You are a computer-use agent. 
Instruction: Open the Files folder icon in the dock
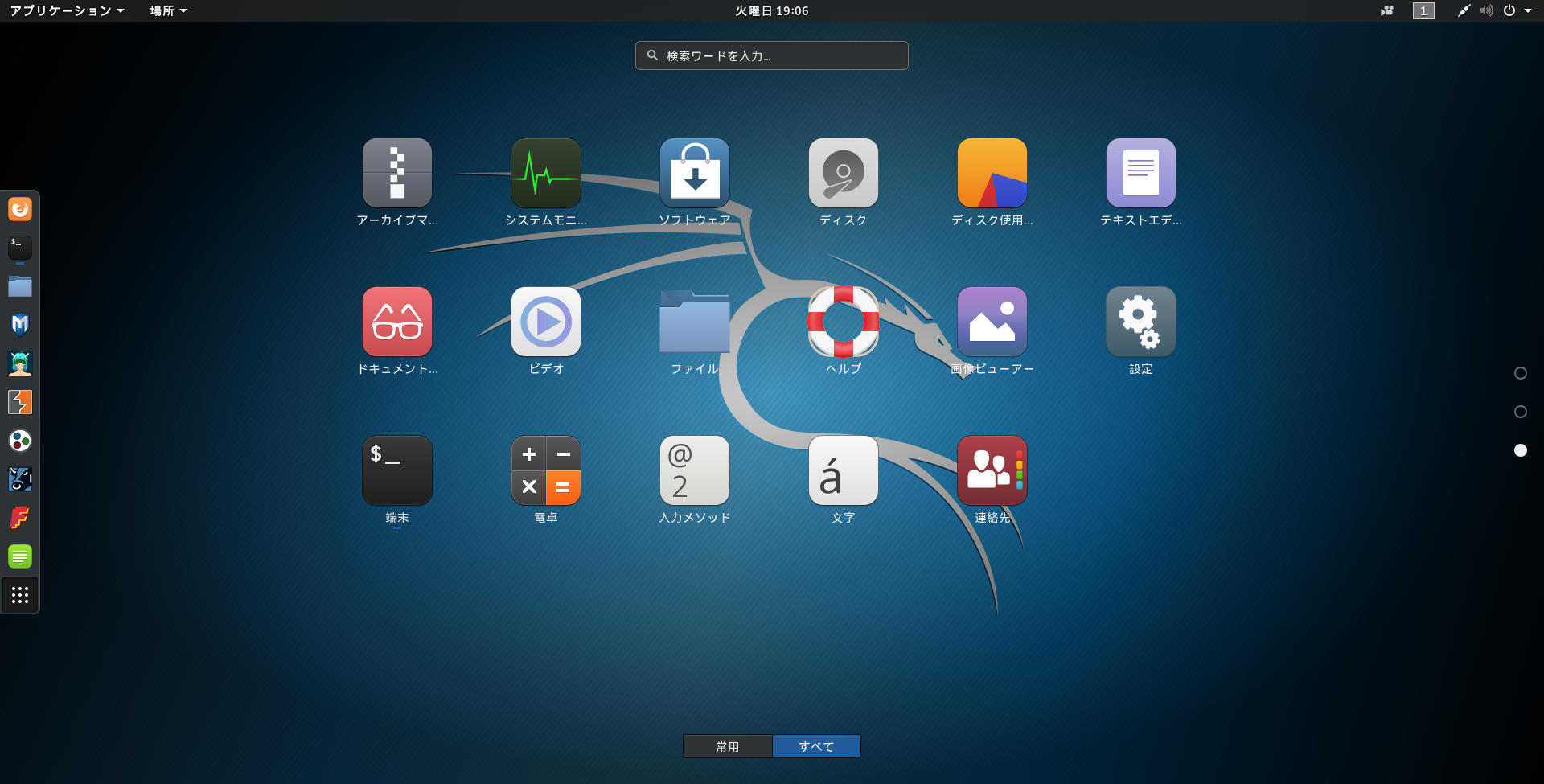pyautogui.click(x=20, y=286)
